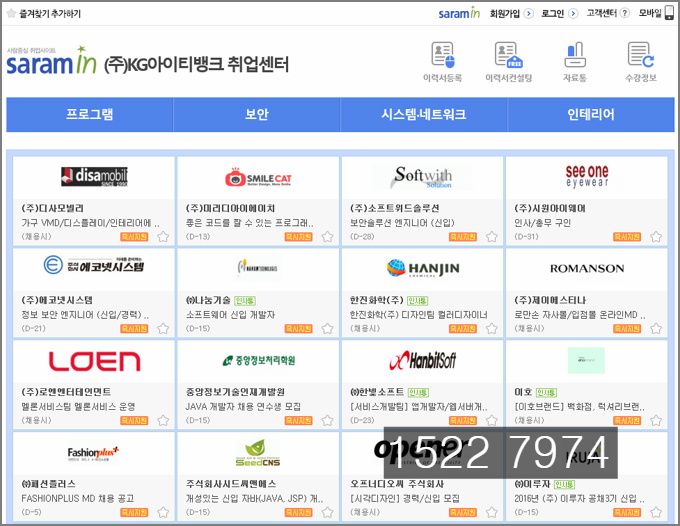Star the 한진화학(주) job posting

[491, 329]
